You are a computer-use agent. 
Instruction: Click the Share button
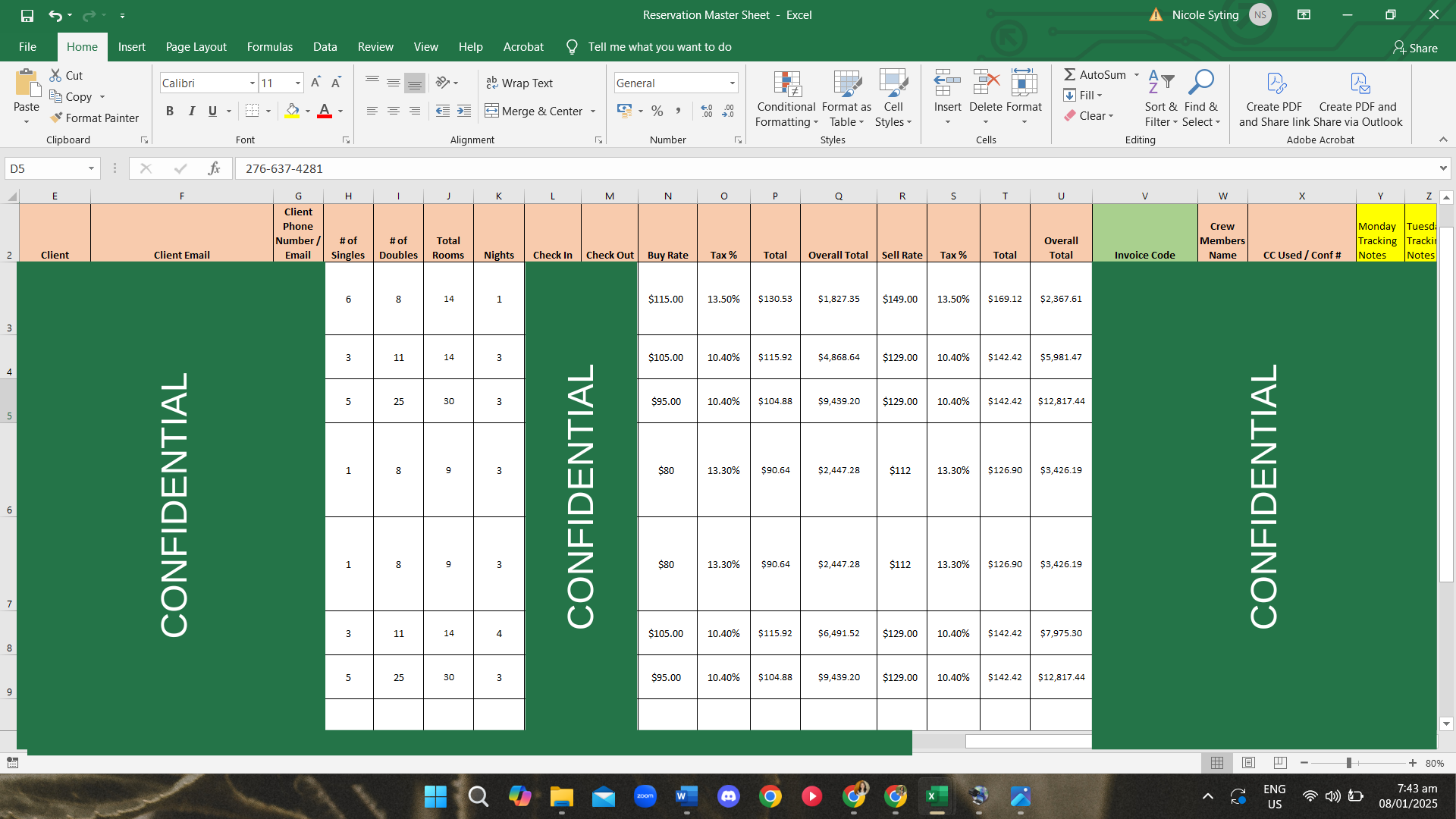pos(1415,48)
